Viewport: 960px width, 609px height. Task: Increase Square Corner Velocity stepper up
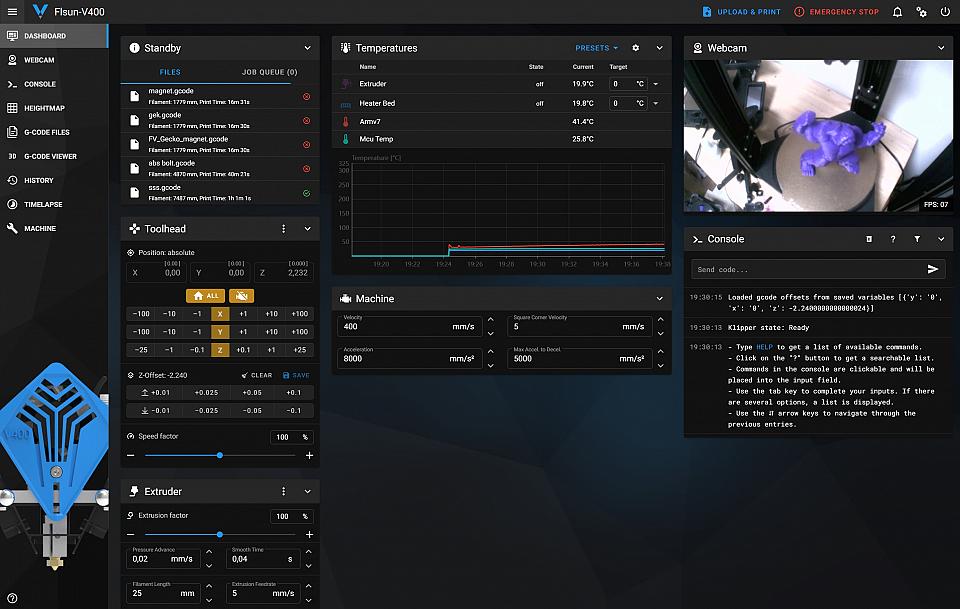(661, 319)
